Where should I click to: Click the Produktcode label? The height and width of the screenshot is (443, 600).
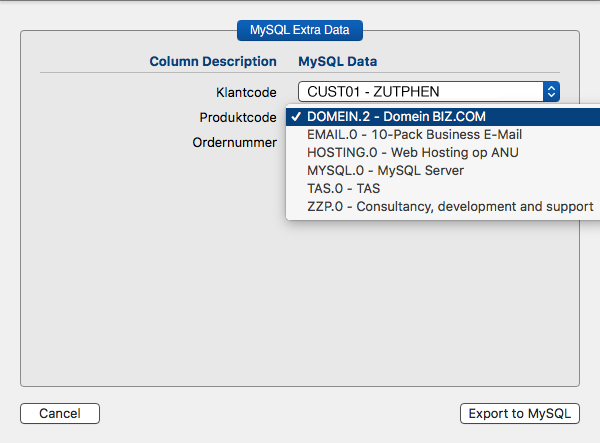coord(238,117)
